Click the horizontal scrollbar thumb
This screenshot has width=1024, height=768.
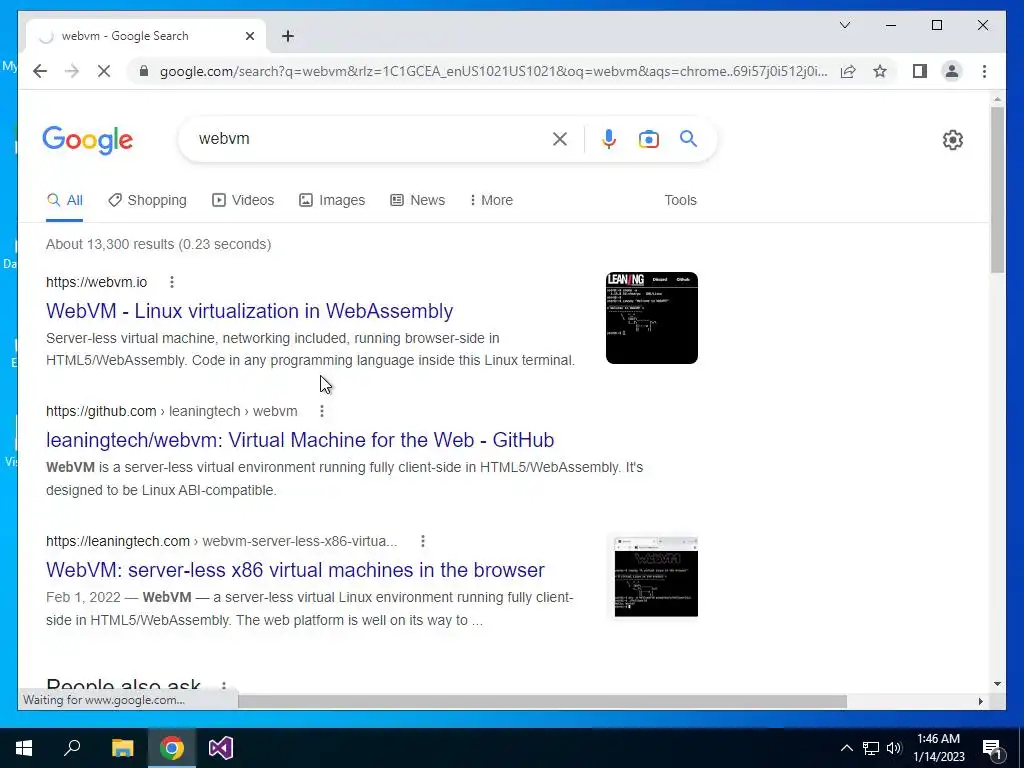point(542,701)
